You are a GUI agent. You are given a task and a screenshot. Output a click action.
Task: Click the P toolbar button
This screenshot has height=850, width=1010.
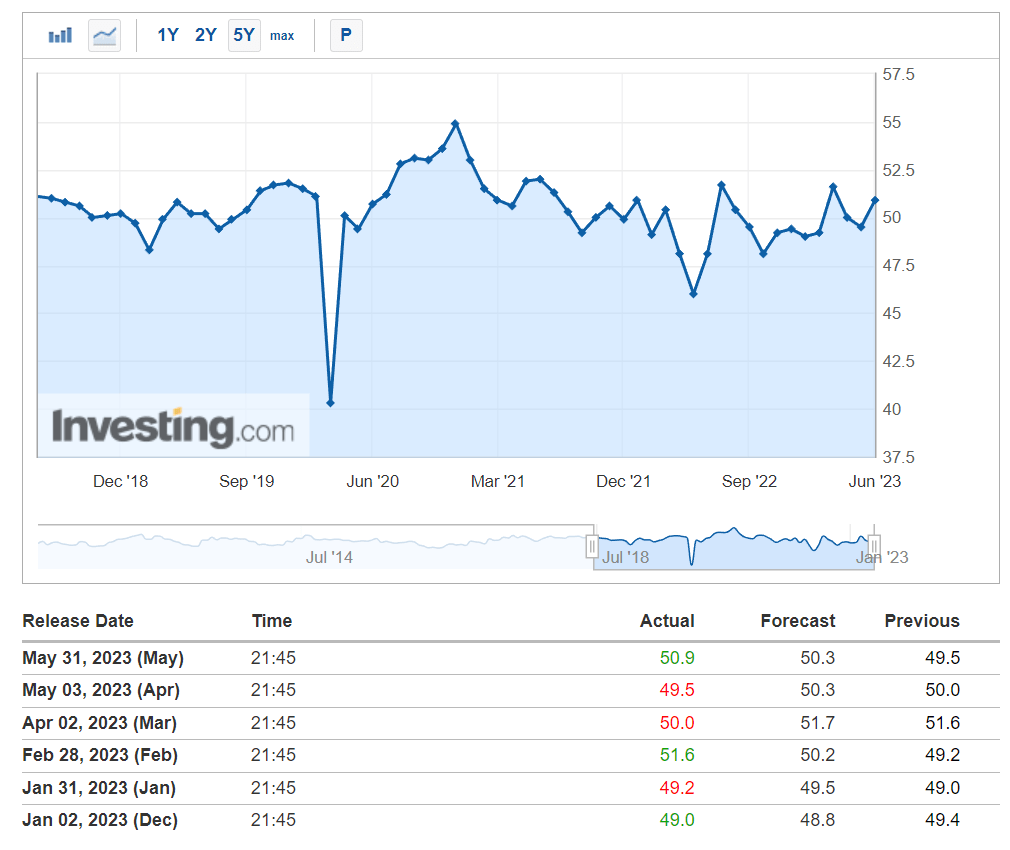(x=346, y=35)
